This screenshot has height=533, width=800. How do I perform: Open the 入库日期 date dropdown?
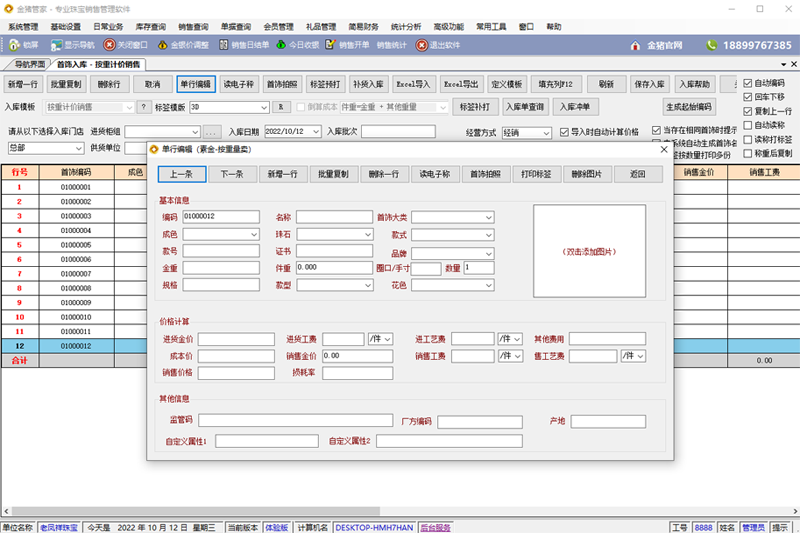click(316, 132)
